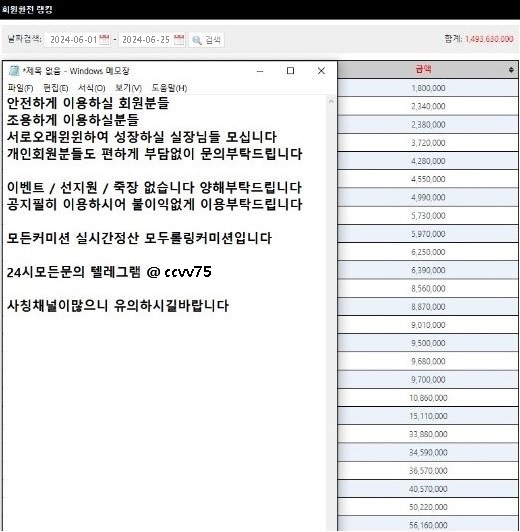Select the 6,390,000 amount cell
The width and height of the screenshot is (520, 532).
click(x=428, y=270)
